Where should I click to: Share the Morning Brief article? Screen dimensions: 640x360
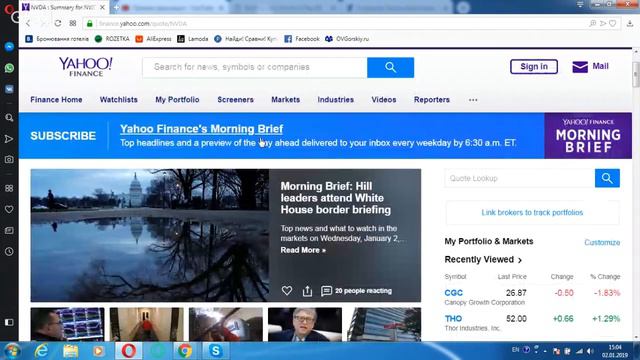(x=307, y=291)
